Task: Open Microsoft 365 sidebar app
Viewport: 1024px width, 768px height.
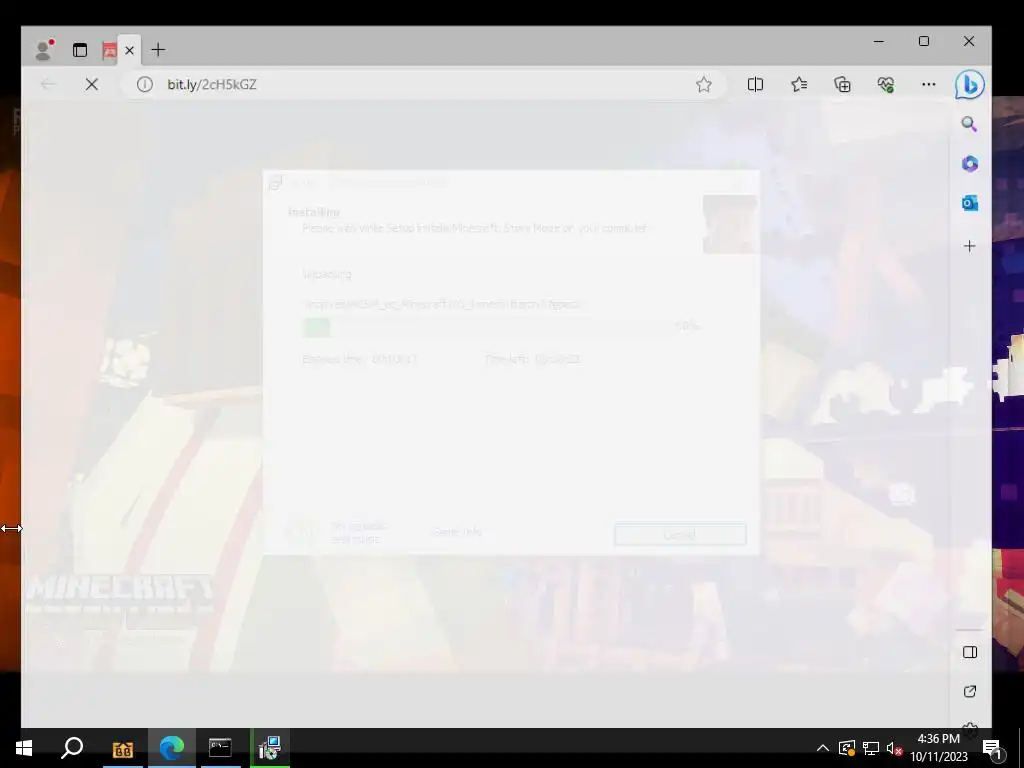Action: click(969, 163)
